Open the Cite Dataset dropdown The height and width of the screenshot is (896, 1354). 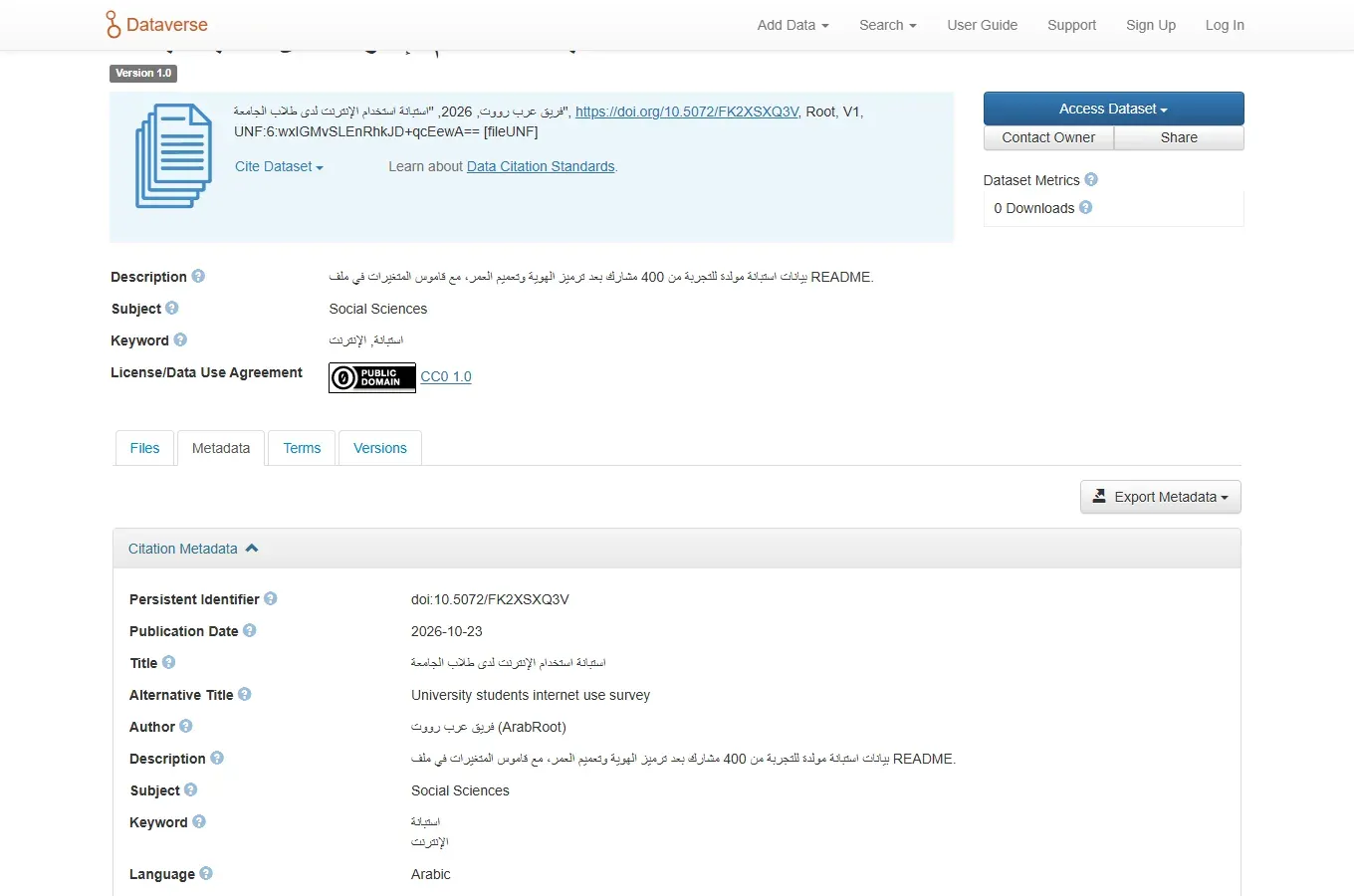click(279, 166)
